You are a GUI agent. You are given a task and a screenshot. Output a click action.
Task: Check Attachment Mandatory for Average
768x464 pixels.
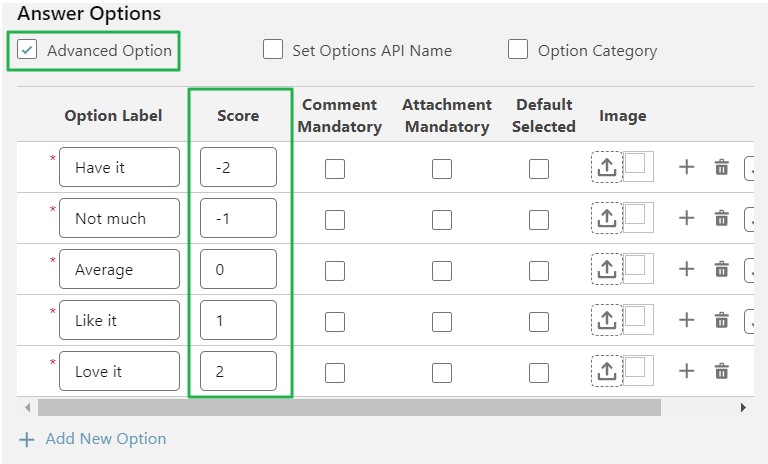point(442,271)
